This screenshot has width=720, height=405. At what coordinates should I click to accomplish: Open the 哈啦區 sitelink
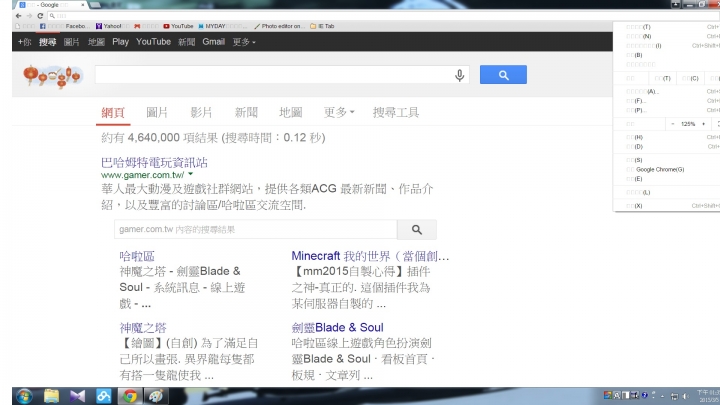click(x=137, y=256)
